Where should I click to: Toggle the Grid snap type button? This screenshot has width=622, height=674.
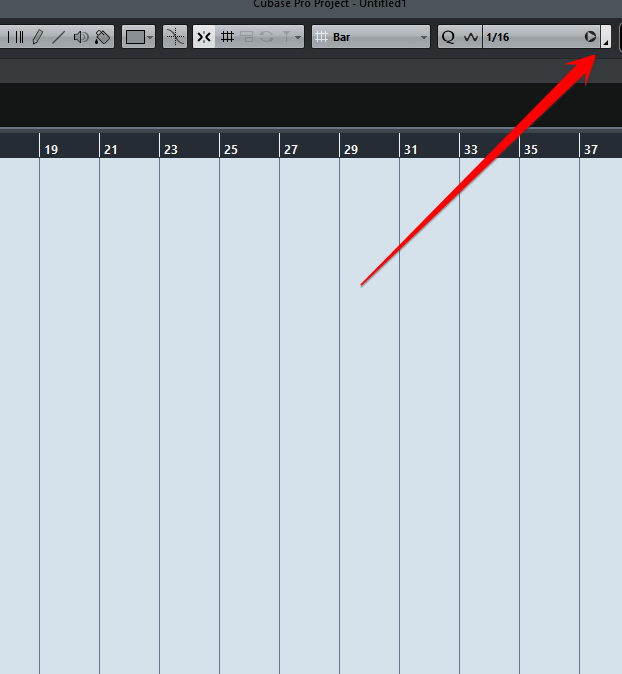(227, 37)
